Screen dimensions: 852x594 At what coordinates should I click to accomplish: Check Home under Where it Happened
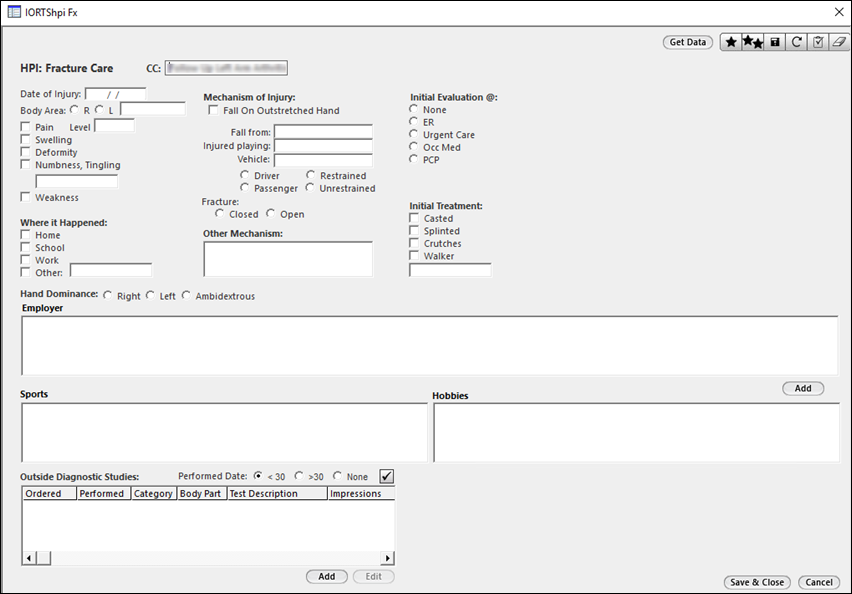(x=26, y=234)
